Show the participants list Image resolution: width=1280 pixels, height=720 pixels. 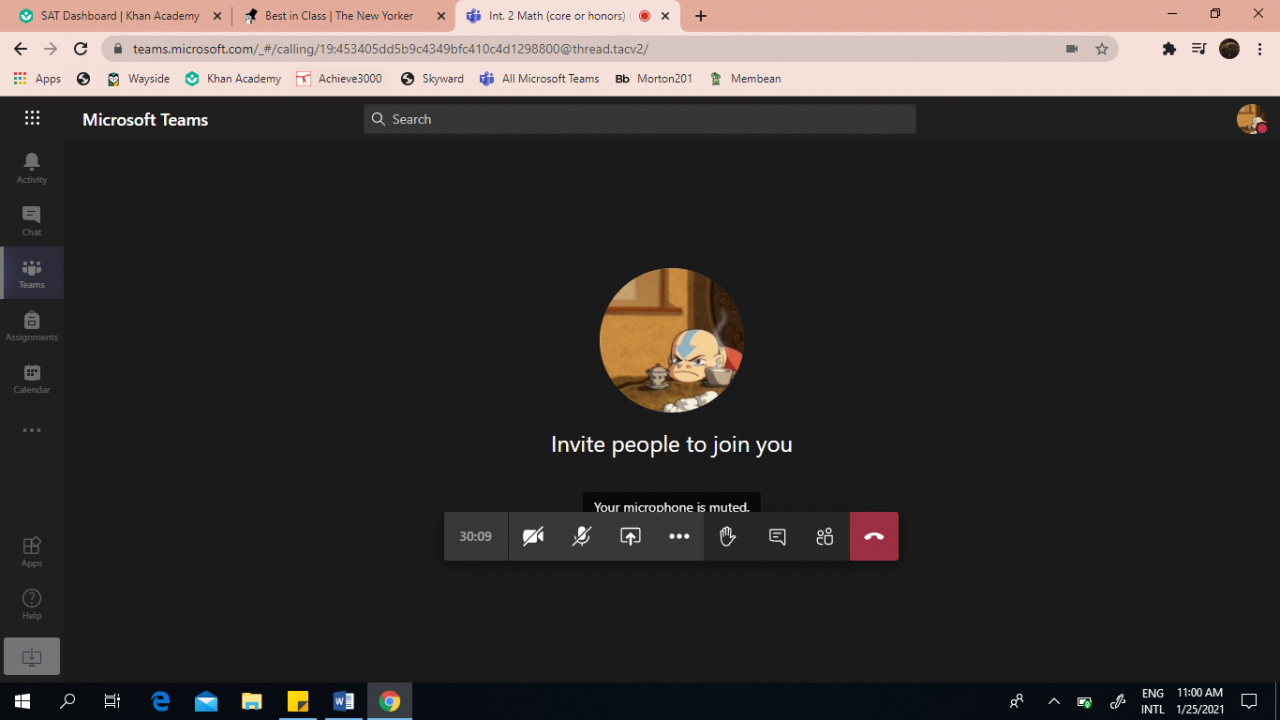tap(825, 536)
